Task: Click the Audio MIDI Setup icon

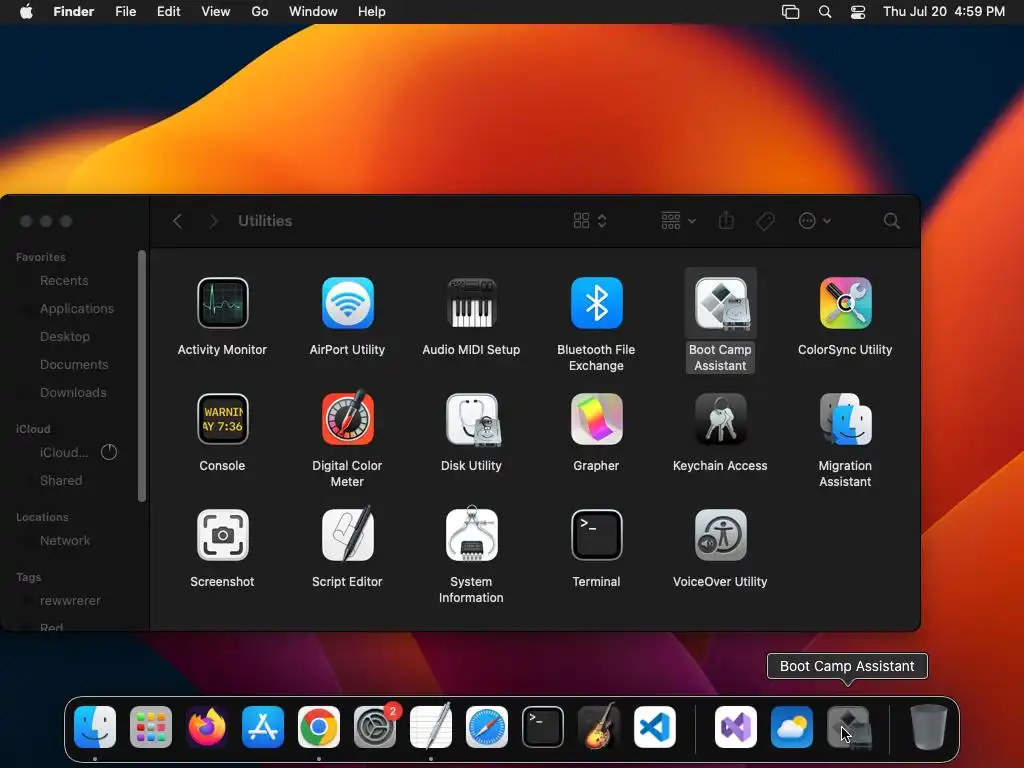Action: (x=472, y=302)
